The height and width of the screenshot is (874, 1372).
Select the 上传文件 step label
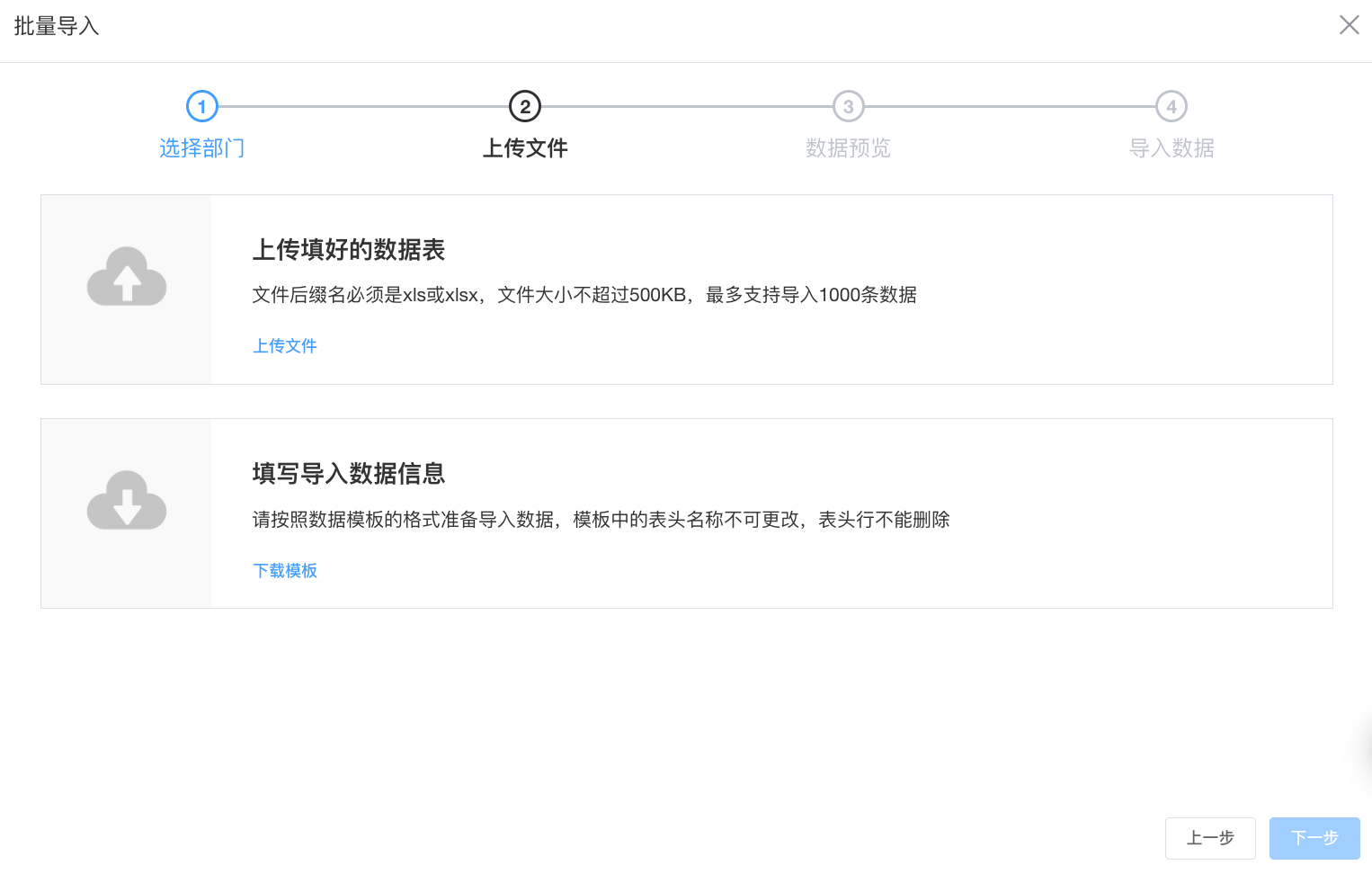(x=525, y=148)
